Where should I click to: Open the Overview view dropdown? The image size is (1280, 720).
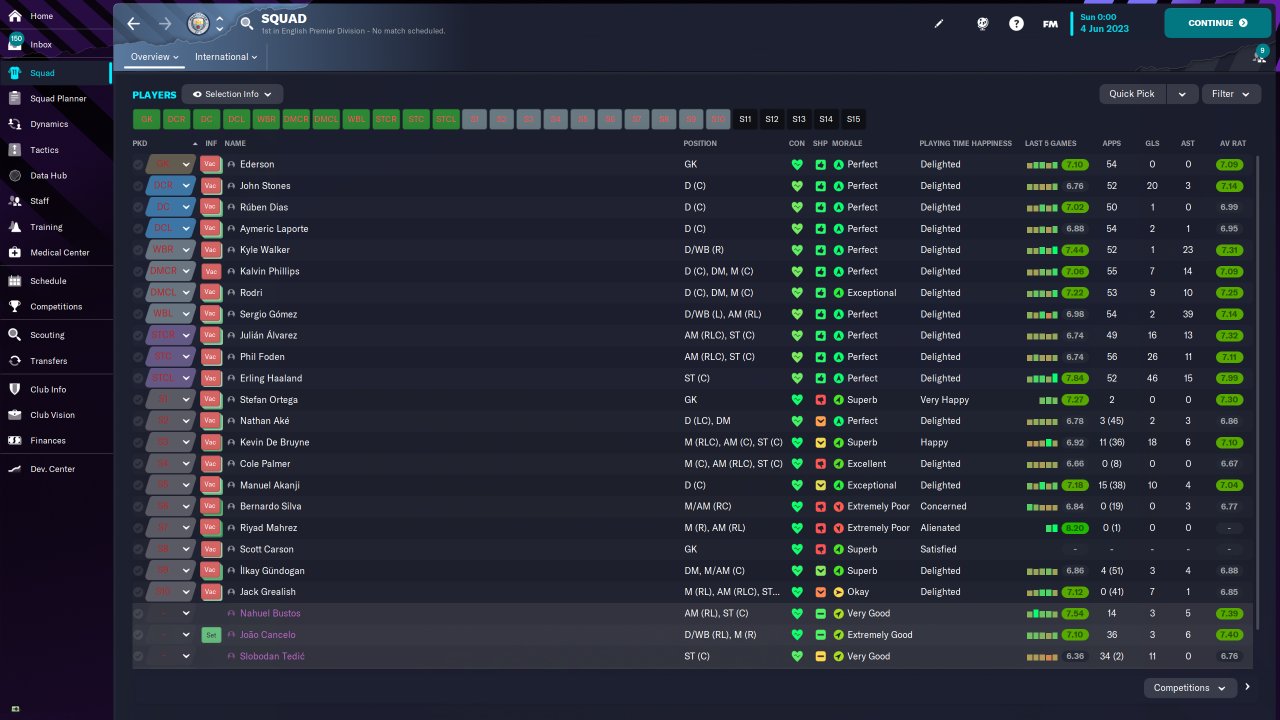click(x=155, y=57)
